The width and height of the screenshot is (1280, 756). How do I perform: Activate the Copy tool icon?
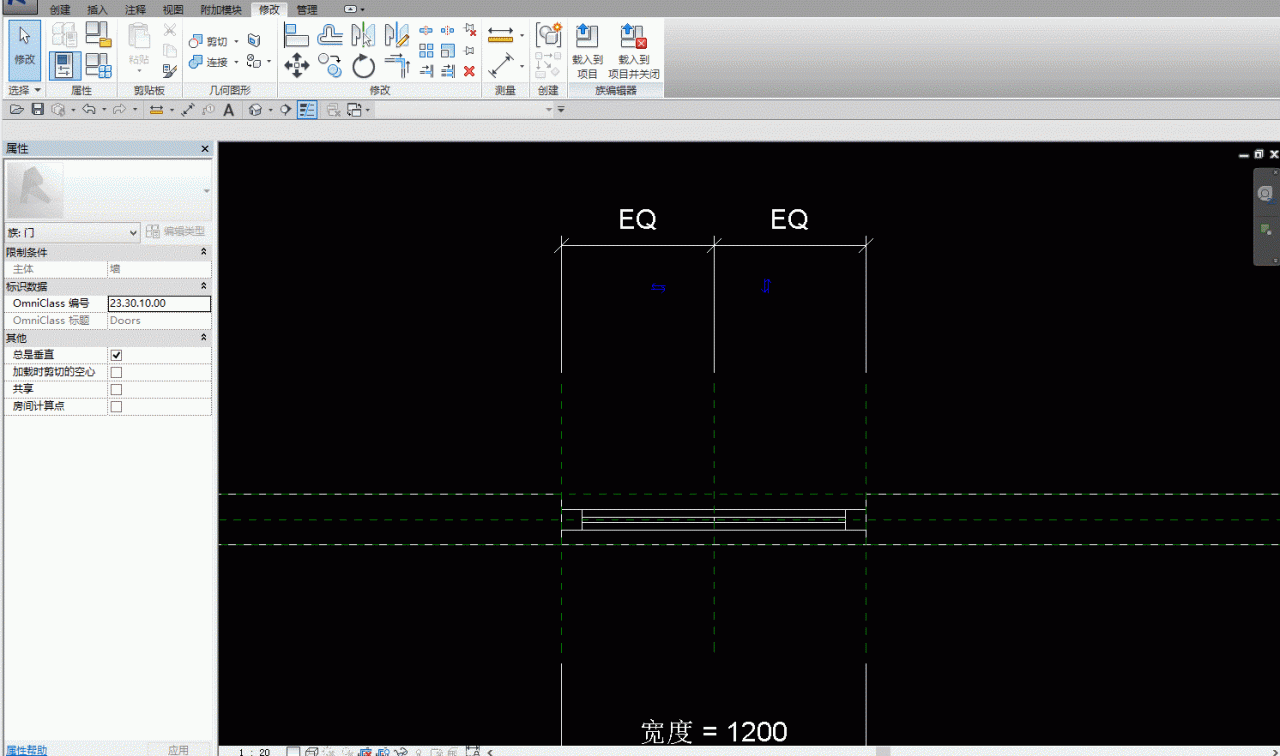coord(330,66)
